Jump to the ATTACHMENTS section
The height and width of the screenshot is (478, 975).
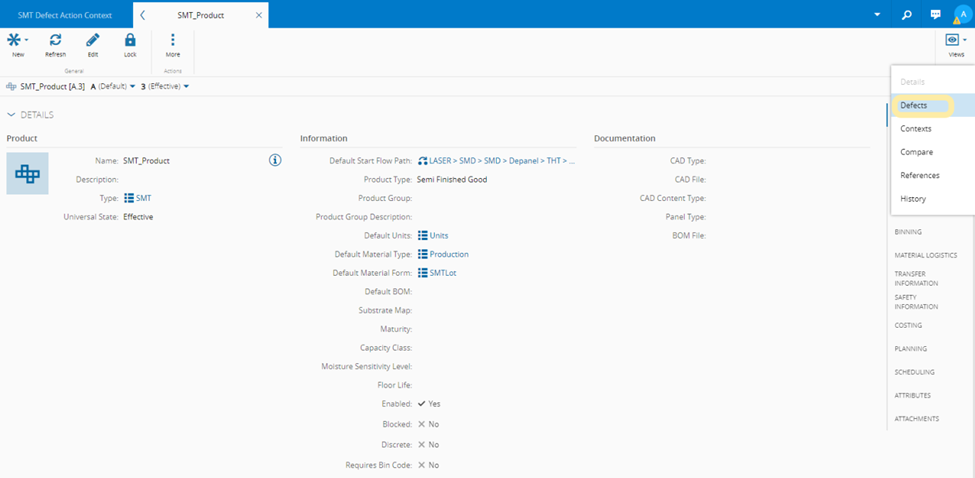click(x=916, y=419)
